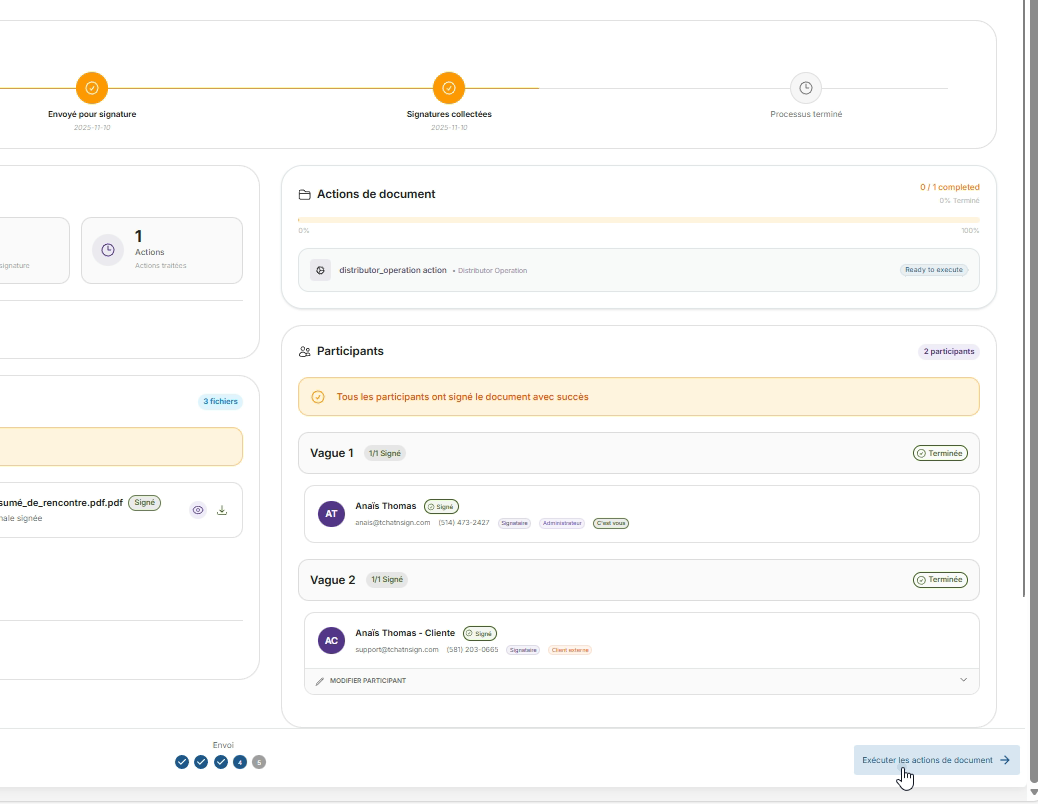1038x804 pixels.
Task: Click the AC avatar of Anaïs Thomas - Cliente
Action: click(331, 641)
